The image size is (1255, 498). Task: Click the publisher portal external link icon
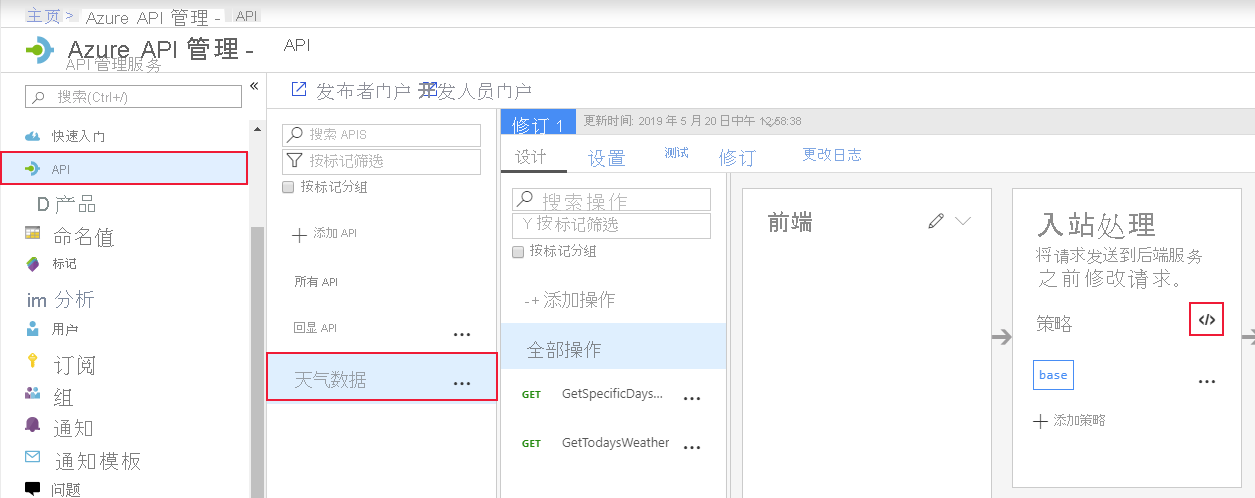pyautogui.click(x=298, y=89)
